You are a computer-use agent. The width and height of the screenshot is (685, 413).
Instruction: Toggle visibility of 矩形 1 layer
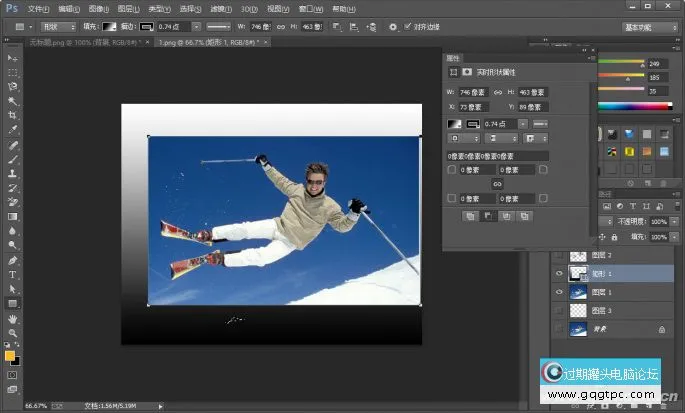point(559,272)
